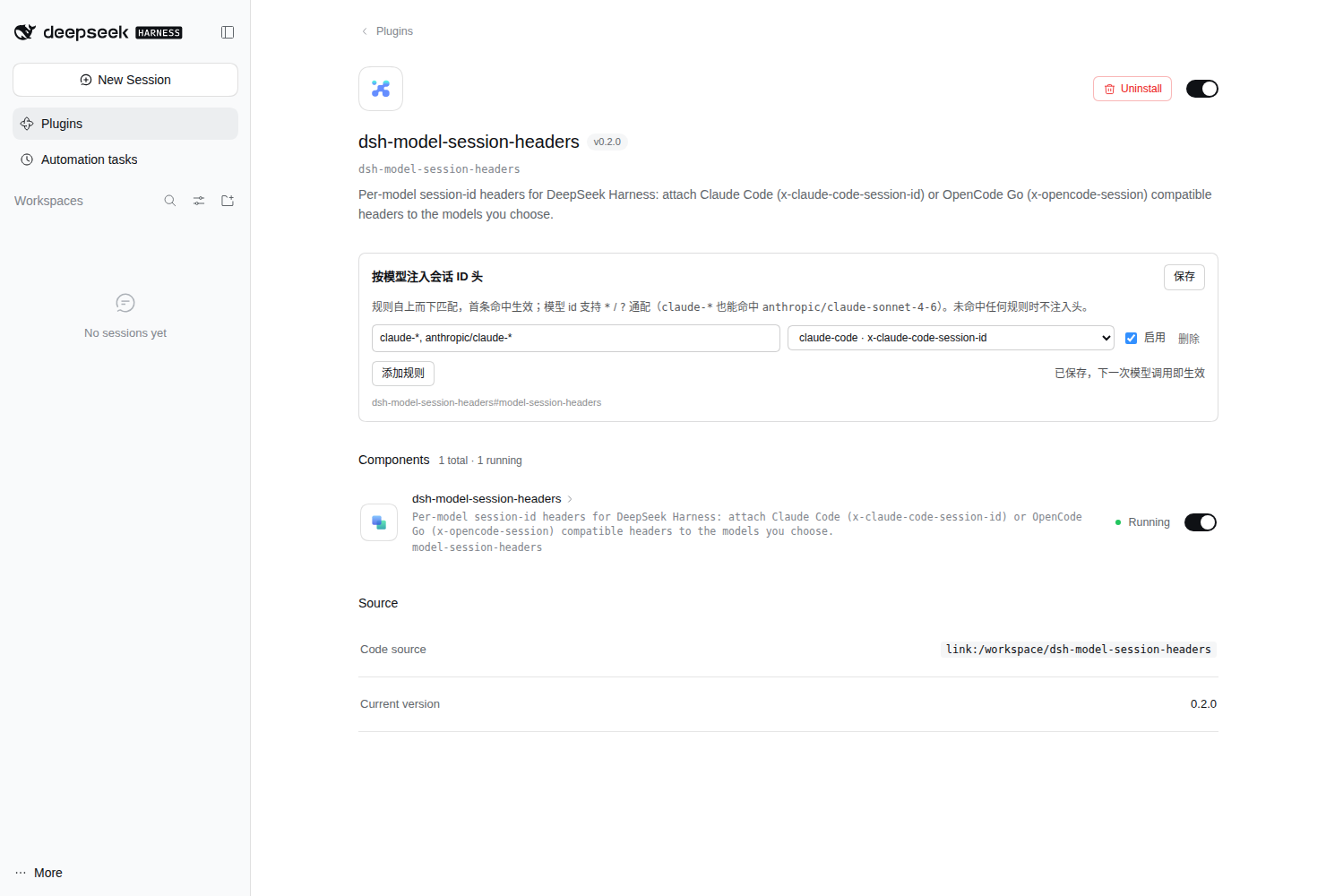Image resolution: width=1326 pixels, height=896 pixels.
Task: Click 添加规则 add rule button
Action: tap(403, 374)
